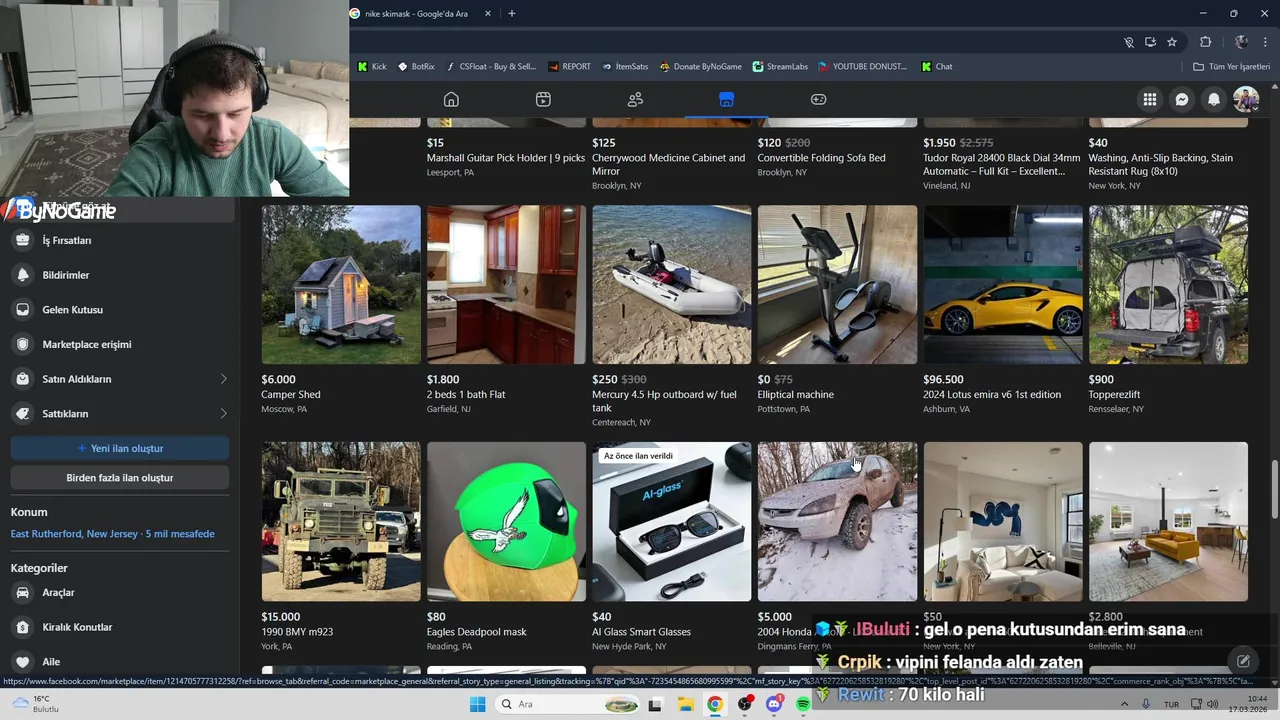Open the Mercury outboard boat photo

point(672,285)
